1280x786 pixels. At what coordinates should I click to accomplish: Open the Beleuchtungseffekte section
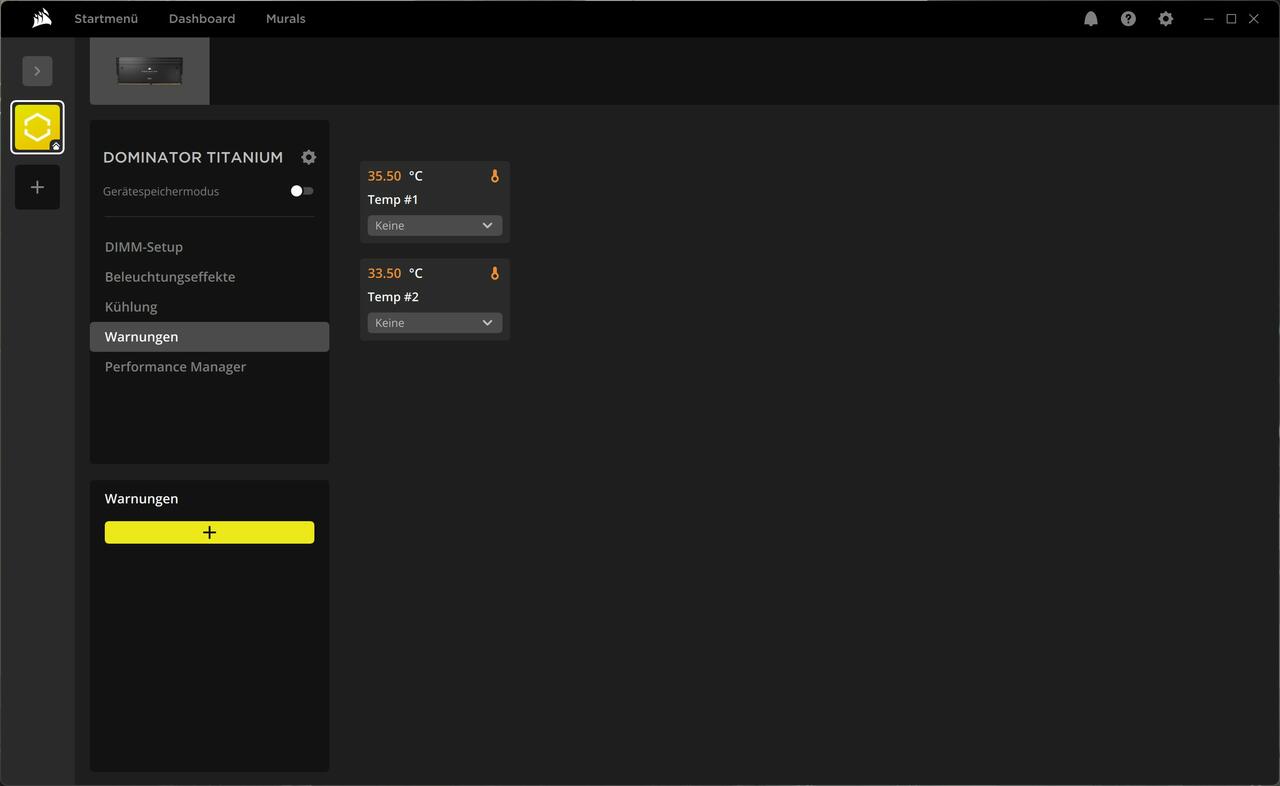[x=170, y=277]
